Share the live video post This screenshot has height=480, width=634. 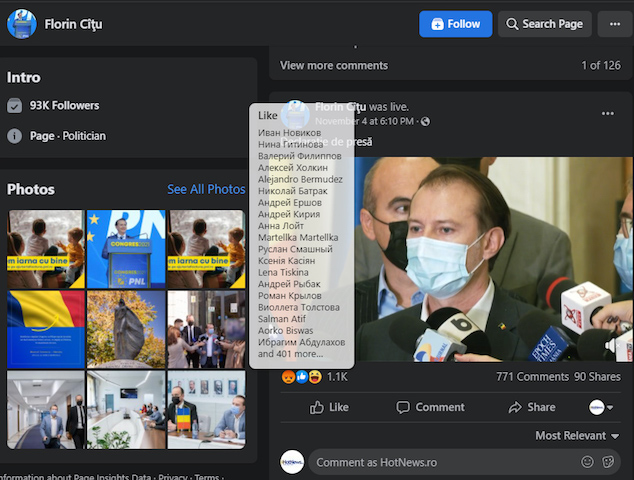tap(531, 407)
